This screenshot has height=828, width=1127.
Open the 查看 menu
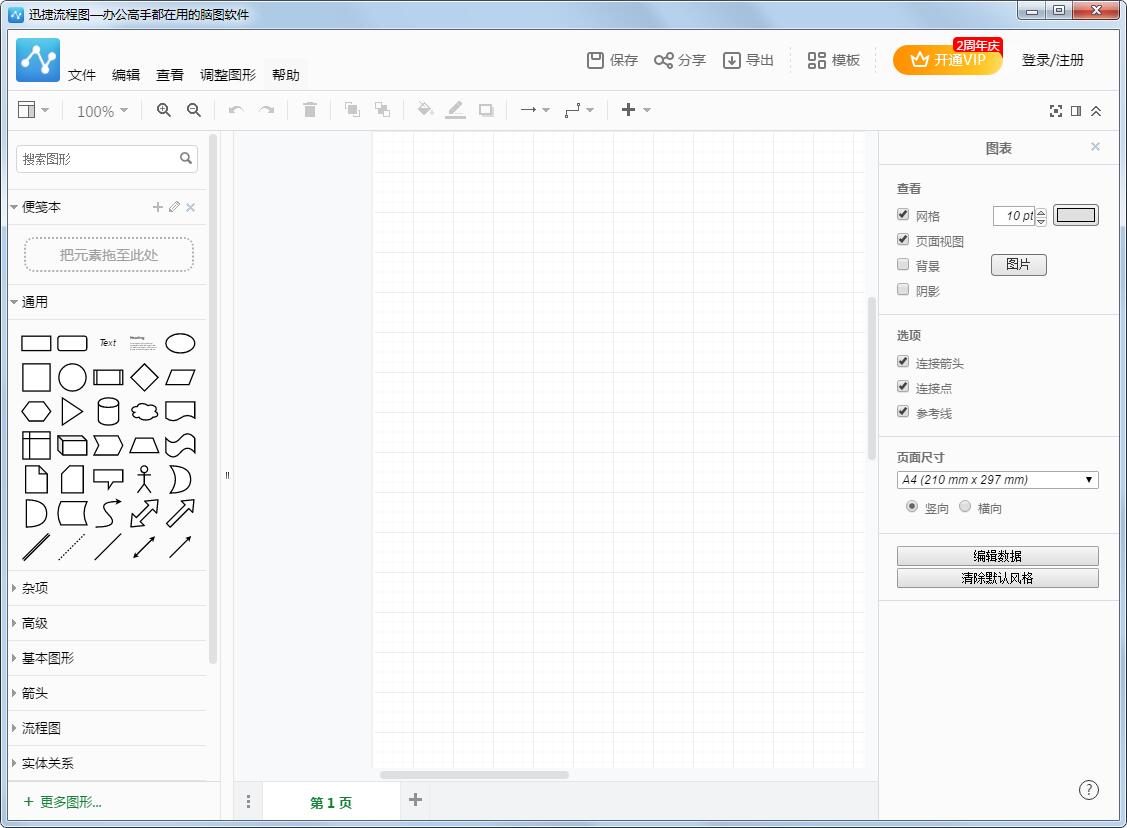point(170,75)
